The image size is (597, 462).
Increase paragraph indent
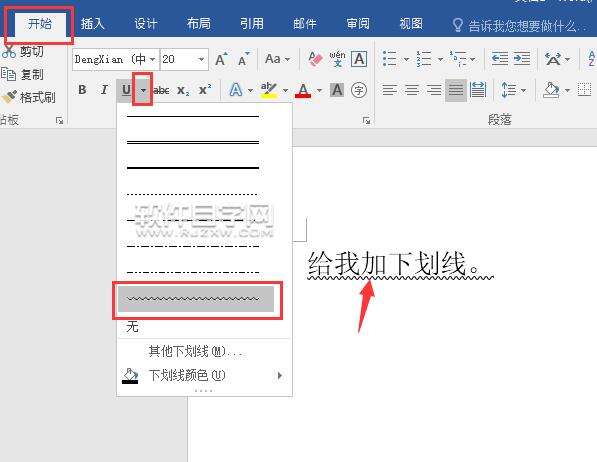[x=522, y=59]
